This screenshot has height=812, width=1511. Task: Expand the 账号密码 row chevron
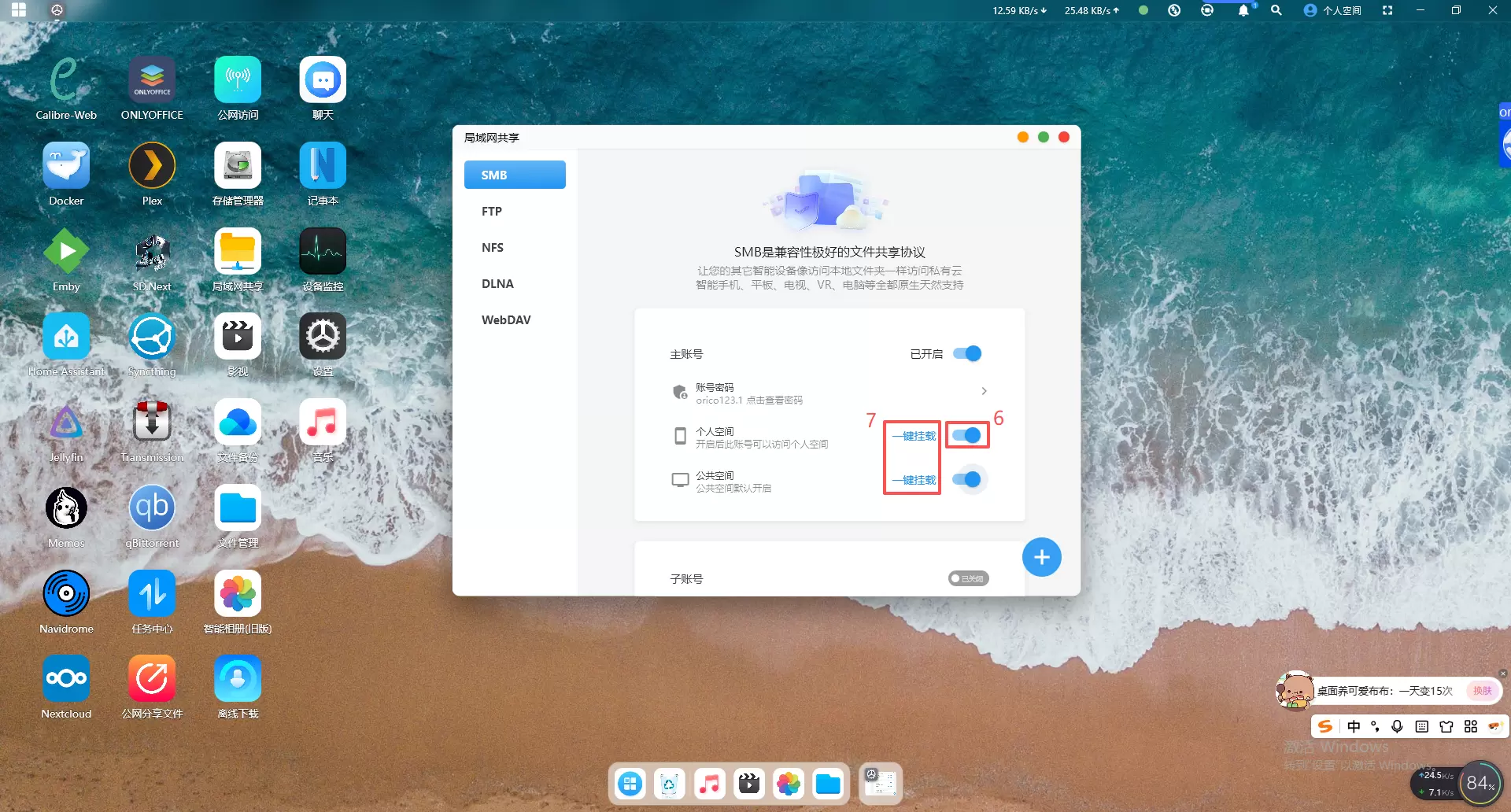point(984,391)
